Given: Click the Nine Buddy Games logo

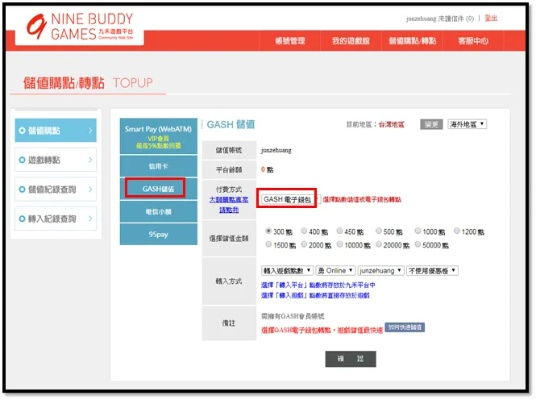Looking at the screenshot, I should pyautogui.click(x=80, y=27).
